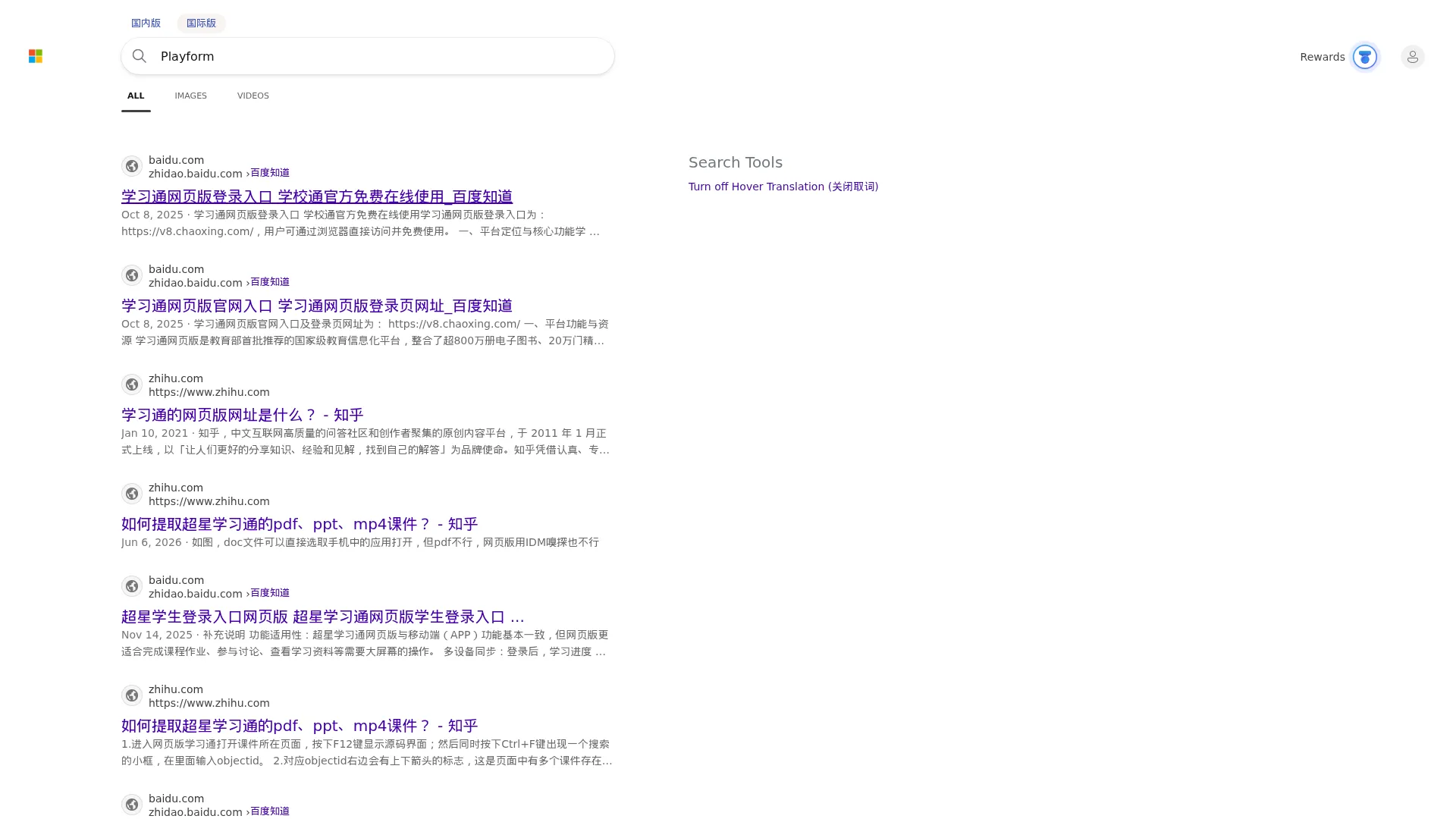
Task: Click 百度知道 breadcrumb of bottom result
Action: pyautogui.click(x=270, y=811)
